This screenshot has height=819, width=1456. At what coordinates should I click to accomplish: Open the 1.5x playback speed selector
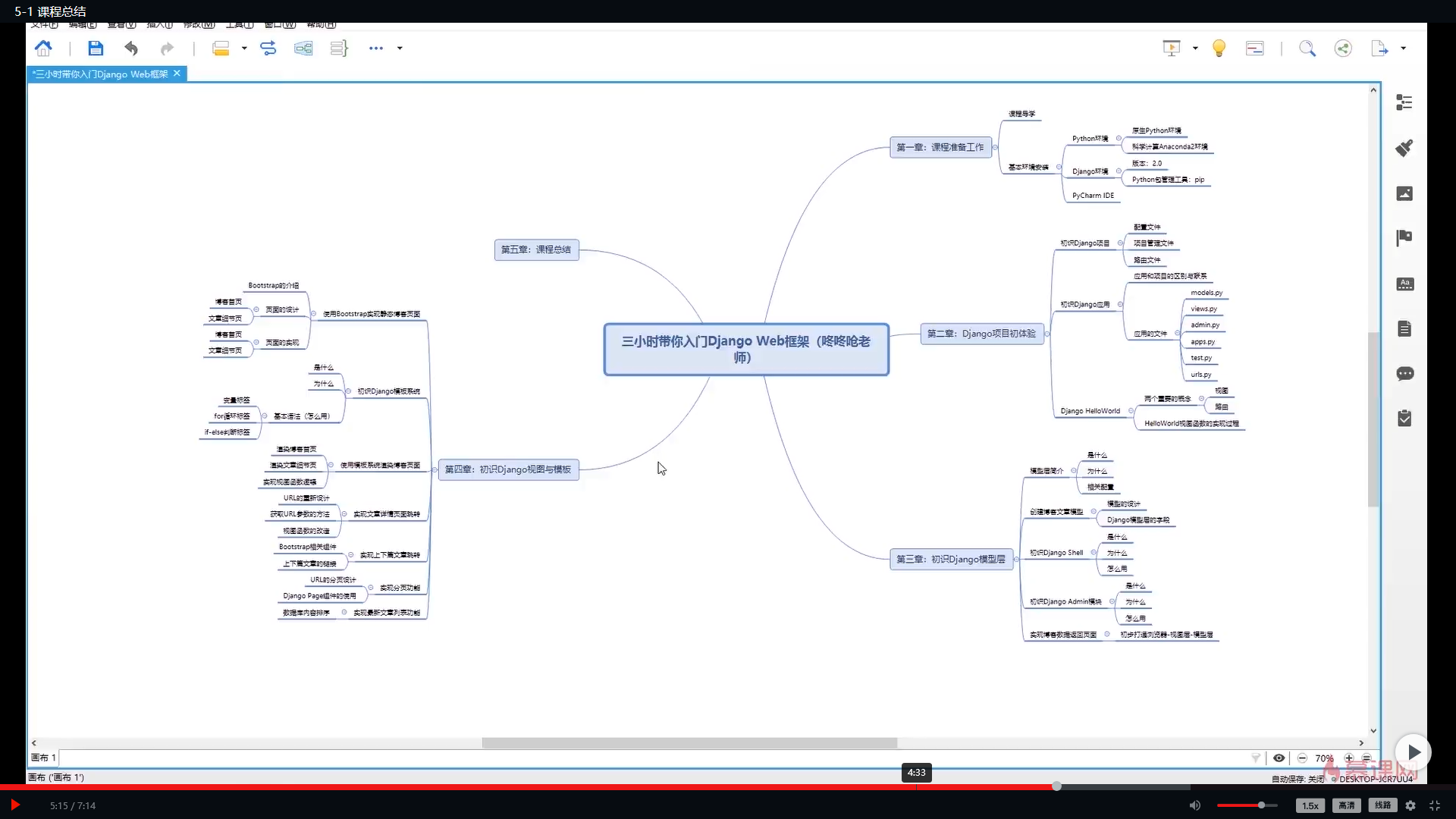(x=1310, y=805)
